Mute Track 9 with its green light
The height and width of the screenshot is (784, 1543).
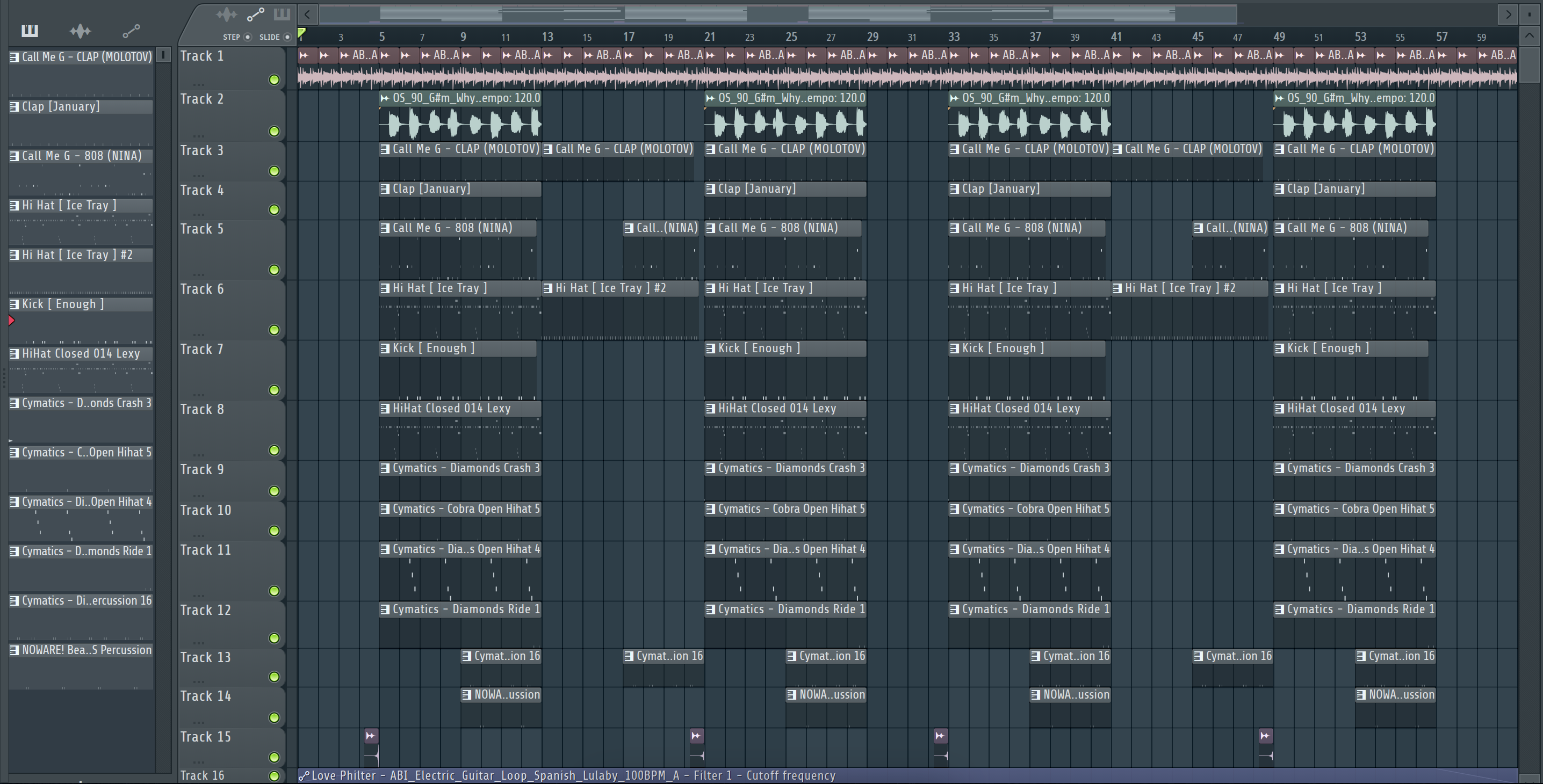click(274, 491)
